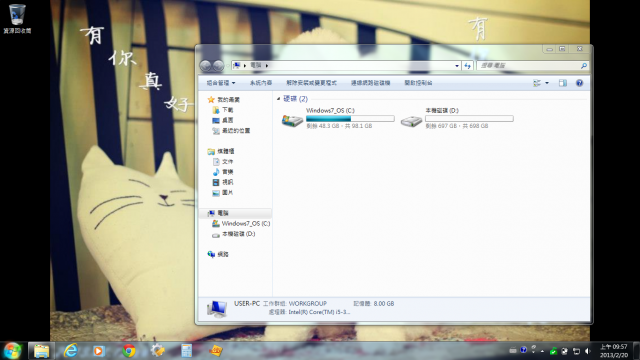This screenshot has height=360, width=640.
Task: Open the Organize (組合管理) dropdown menu
Action: click(220, 83)
